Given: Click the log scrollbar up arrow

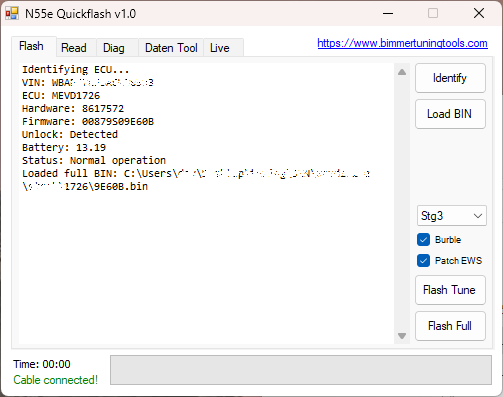Looking at the screenshot, I should tap(402, 72).
